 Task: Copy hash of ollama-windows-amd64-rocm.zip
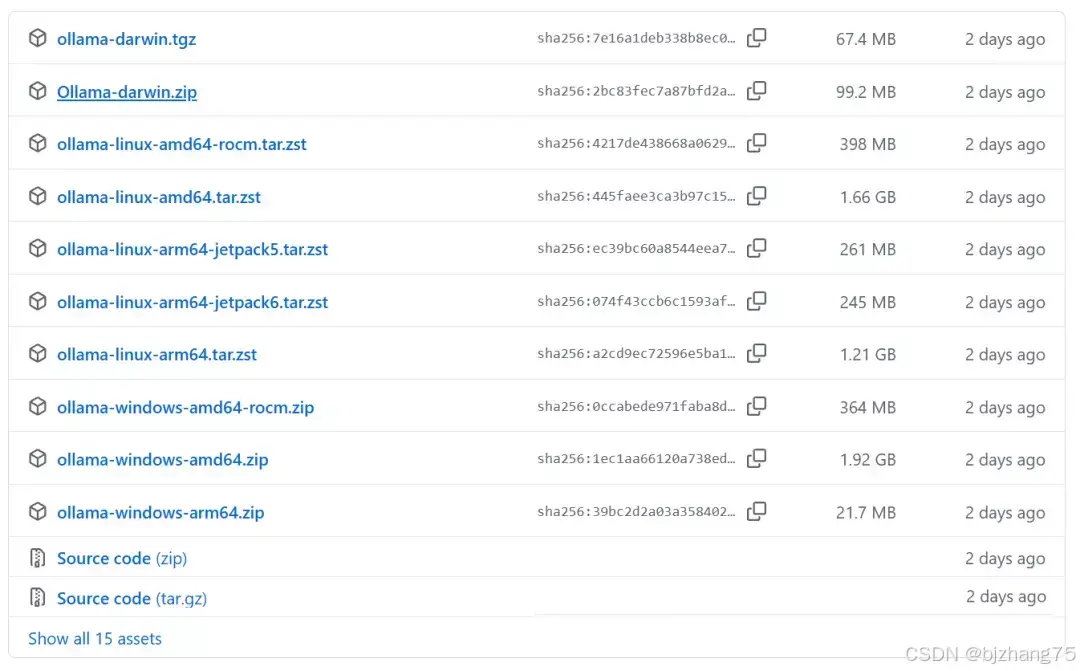(756, 406)
